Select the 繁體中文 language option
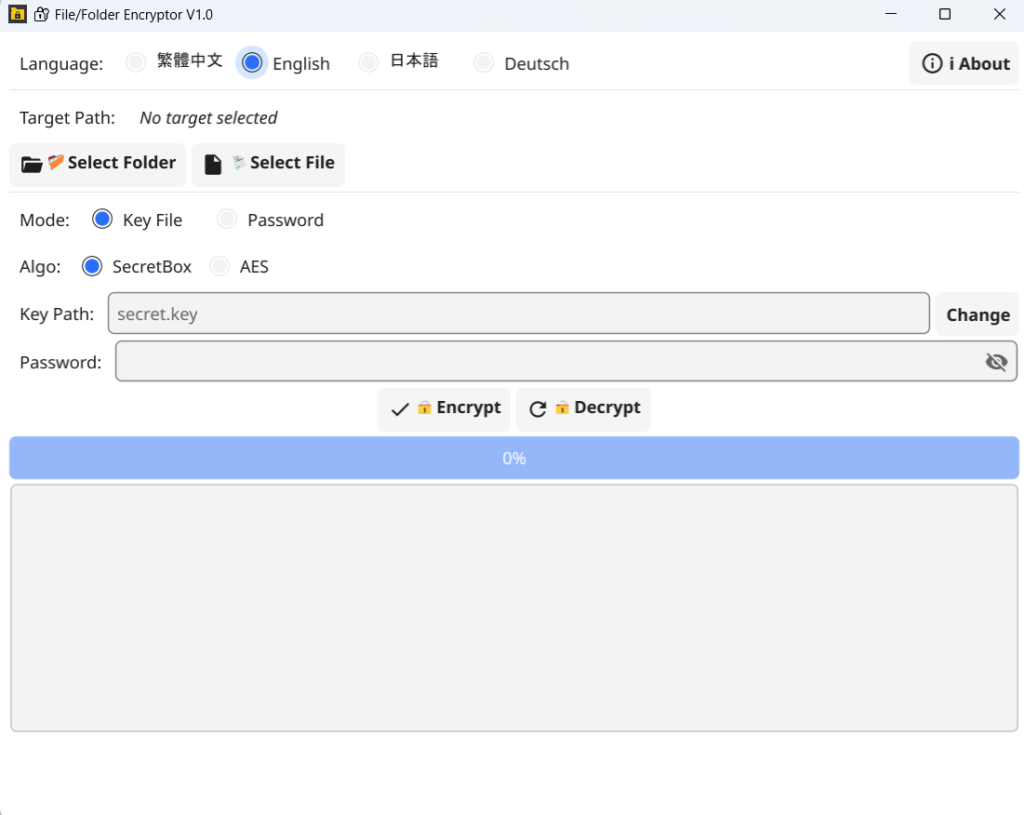This screenshot has width=1024, height=815. (136, 63)
